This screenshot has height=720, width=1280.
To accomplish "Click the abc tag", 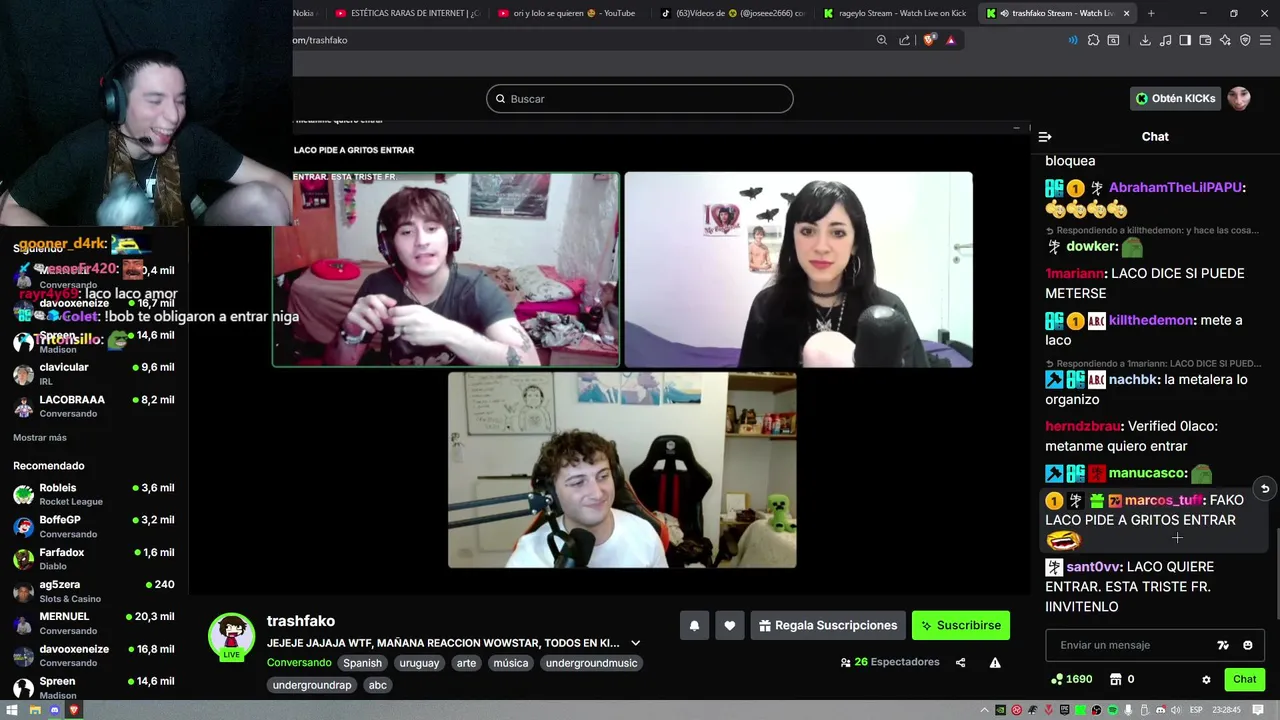I will (x=377, y=686).
